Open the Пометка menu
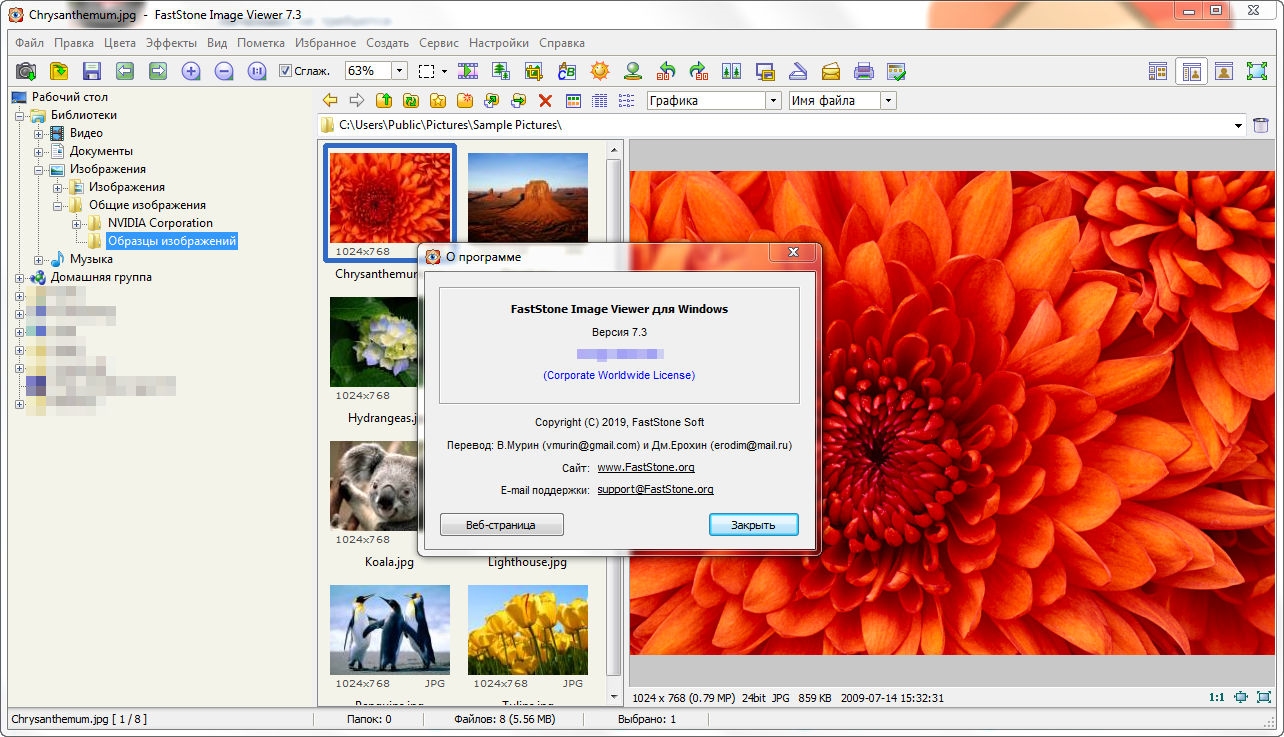 tap(261, 43)
